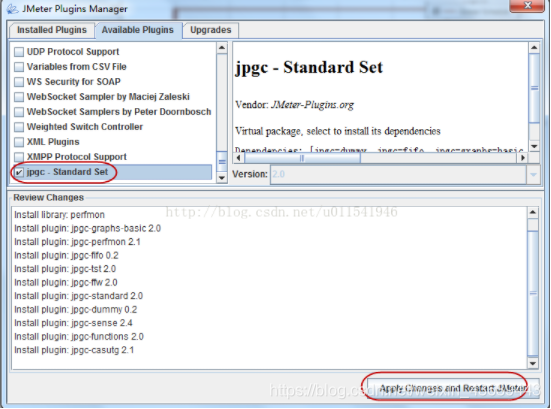This screenshot has width=551, height=409.
Task: Click the description horizontal scroll left arrow
Action: click(x=239, y=158)
